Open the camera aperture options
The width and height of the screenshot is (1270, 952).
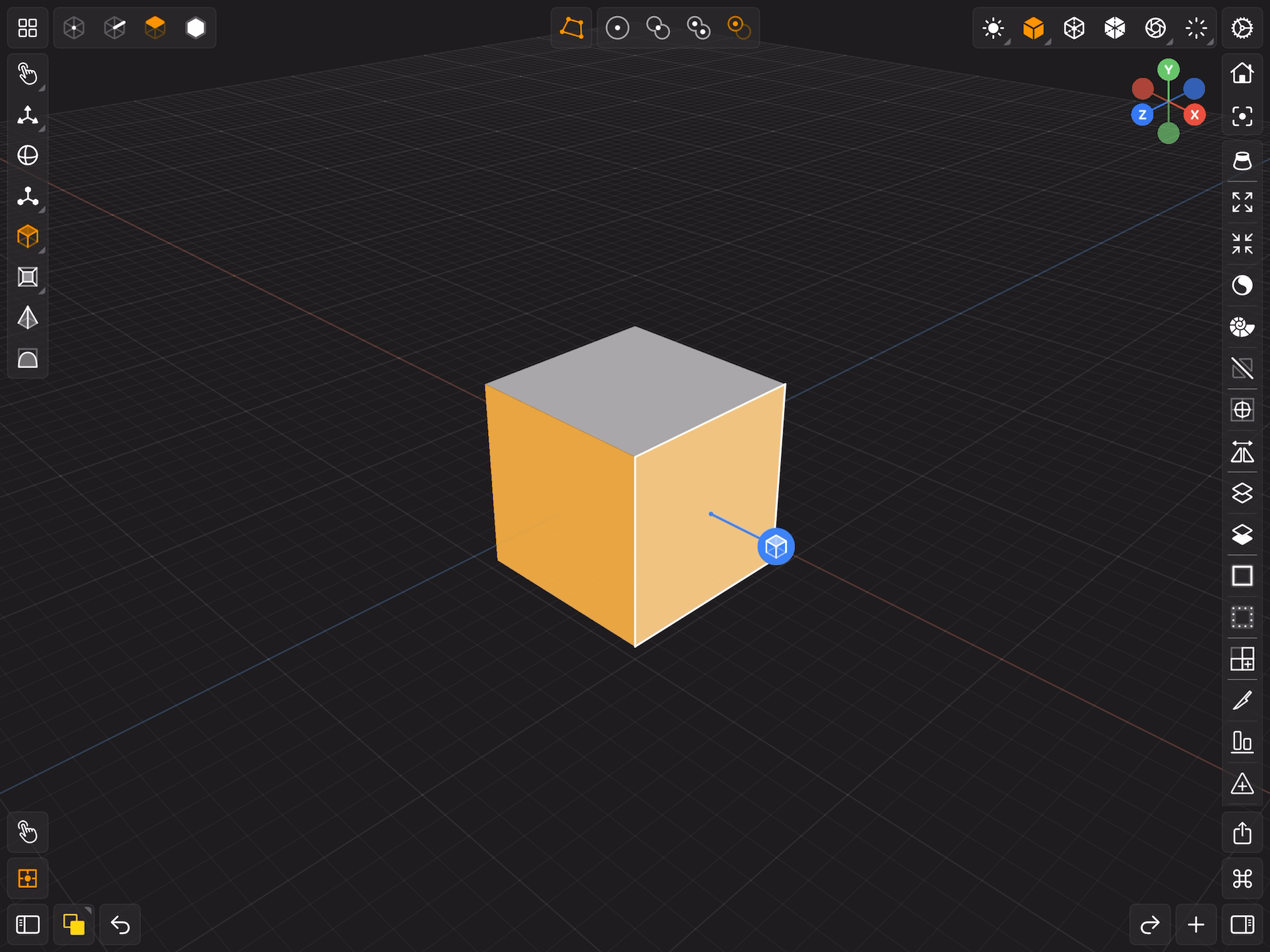click(1156, 28)
